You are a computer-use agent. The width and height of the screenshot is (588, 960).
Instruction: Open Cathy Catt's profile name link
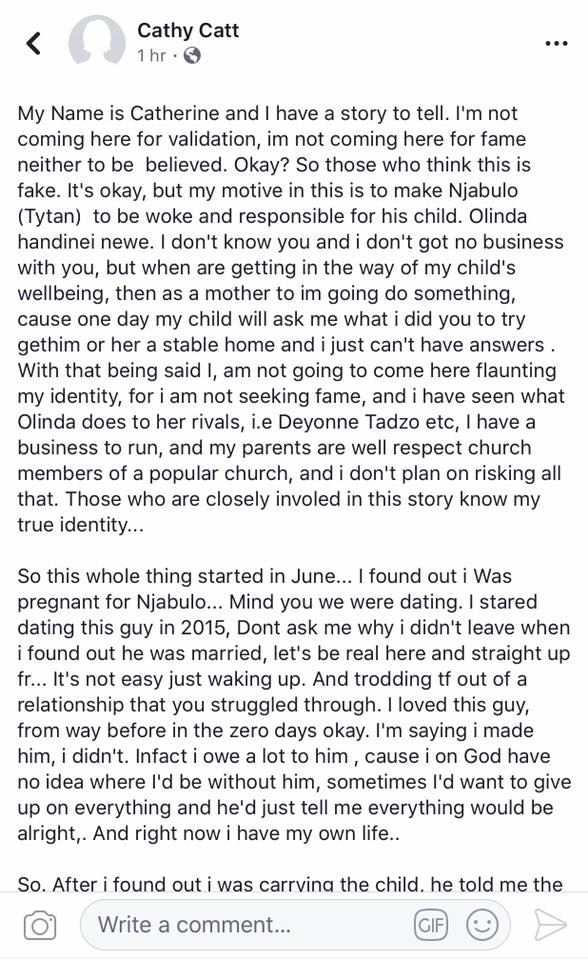[188, 30]
